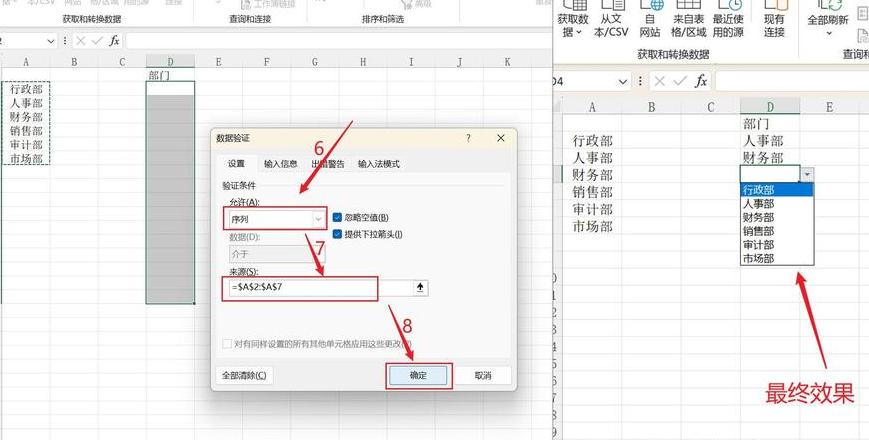This screenshot has width=869, height=440.
Task: Expand the 获取数据 dropdown chevron
Action: [x=579, y=33]
